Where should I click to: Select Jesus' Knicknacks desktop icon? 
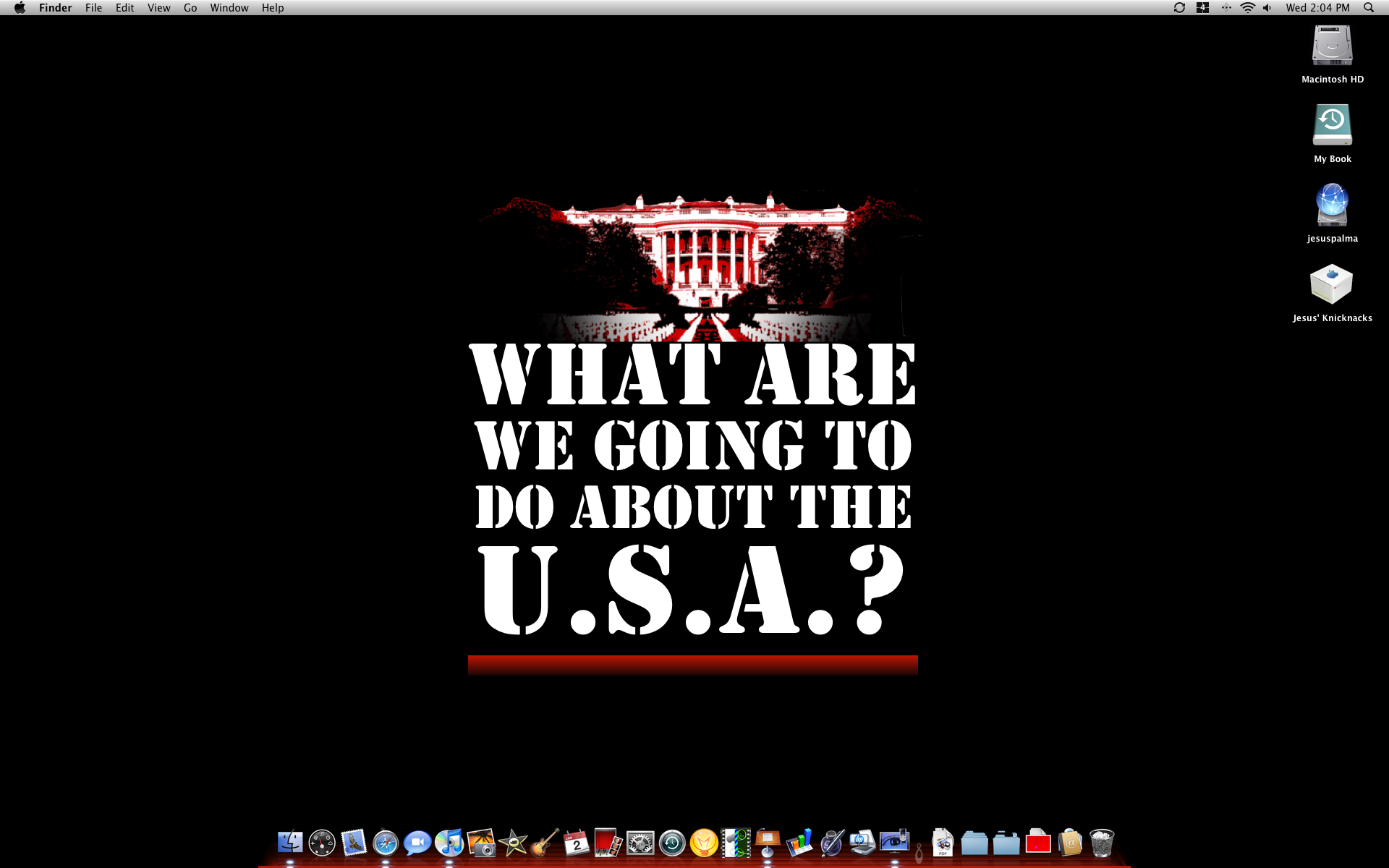[x=1332, y=285]
